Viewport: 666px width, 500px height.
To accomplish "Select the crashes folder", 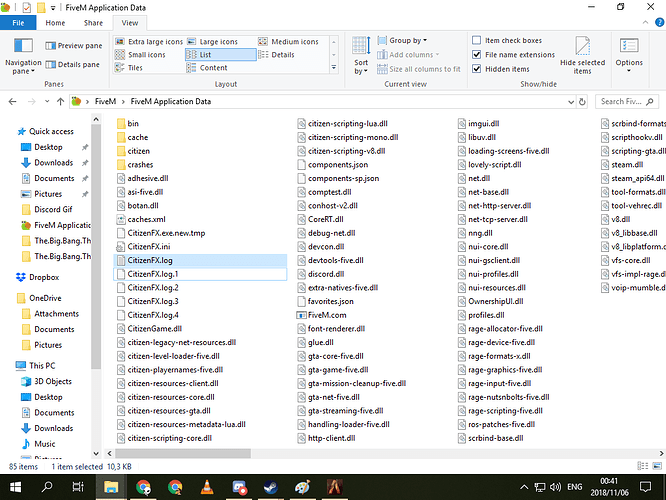I will [x=135, y=164].
